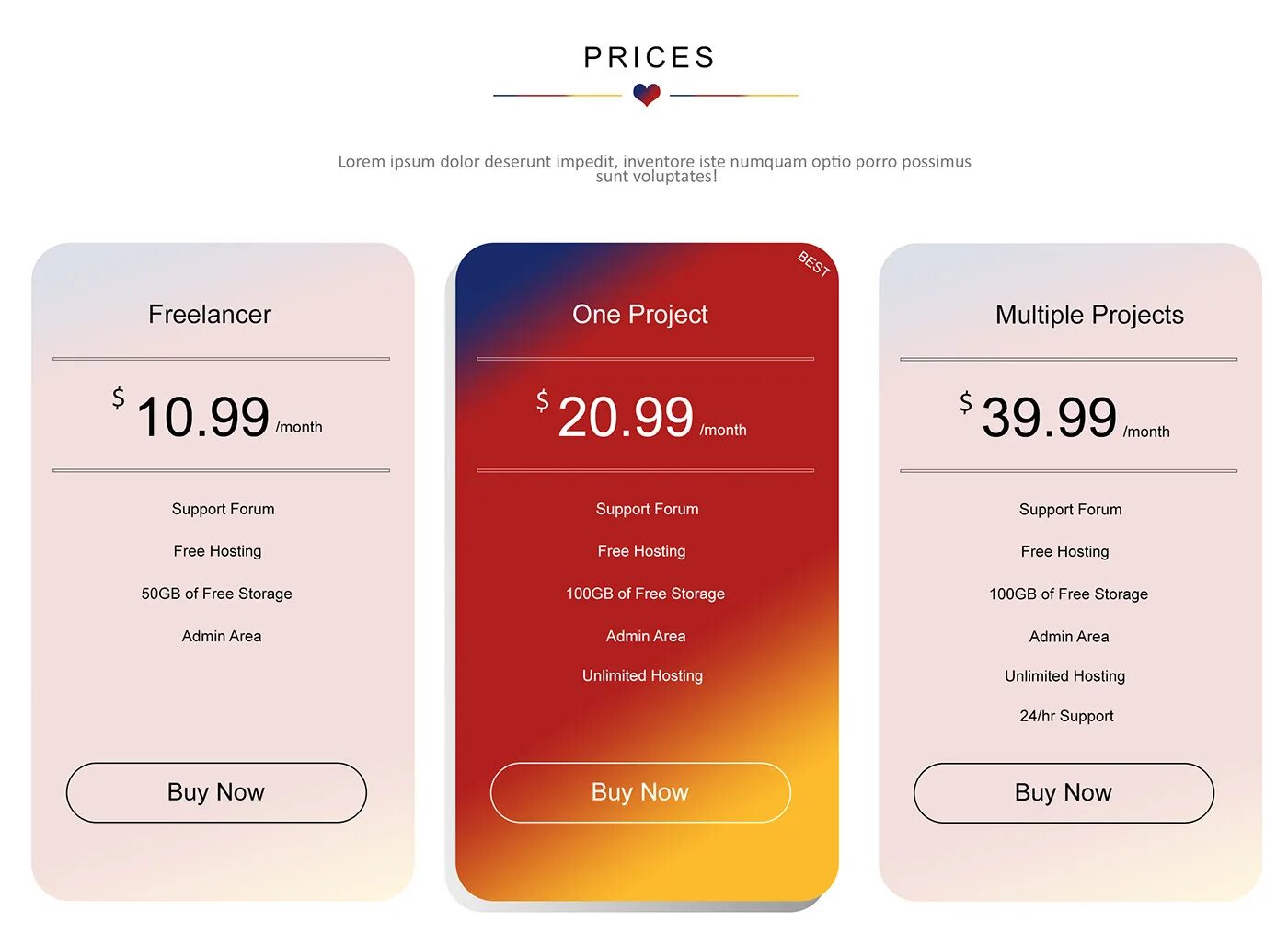The height and width of the screenshot is (945, 1288).
Task: Select the One Project plan title
Action: click(640, 315)
